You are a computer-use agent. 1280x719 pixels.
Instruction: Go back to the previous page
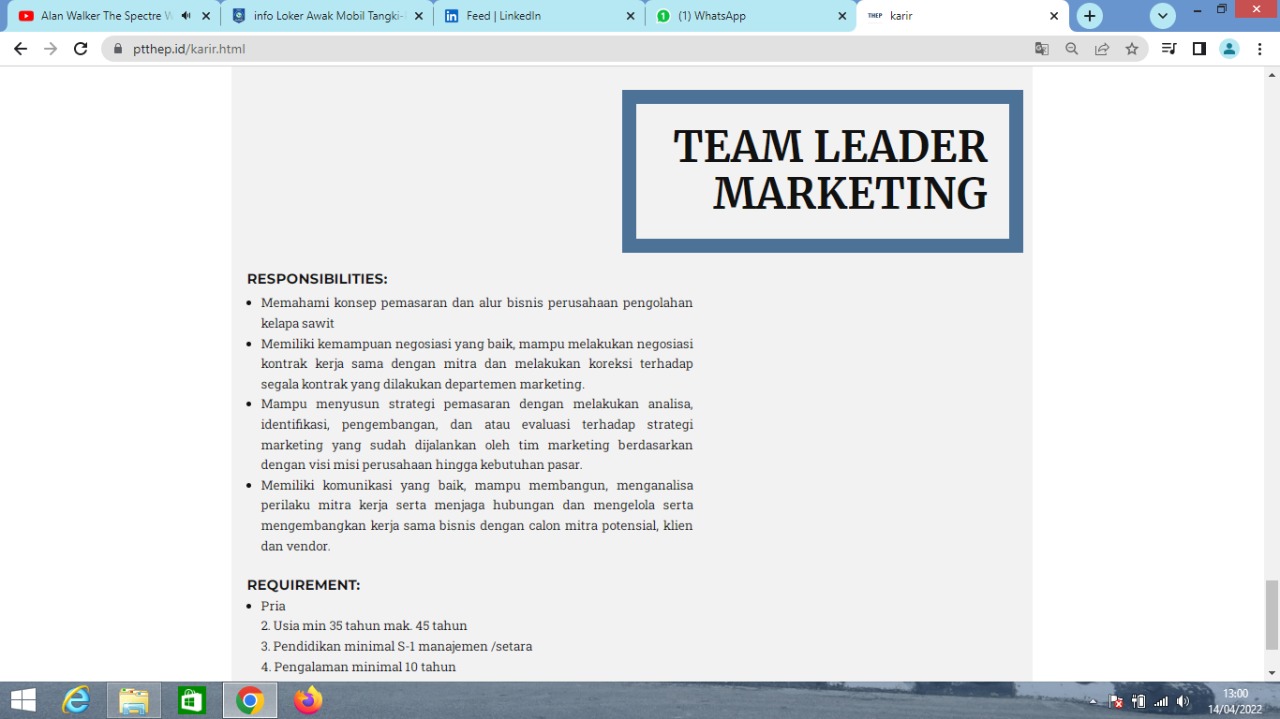click(20, 49)
